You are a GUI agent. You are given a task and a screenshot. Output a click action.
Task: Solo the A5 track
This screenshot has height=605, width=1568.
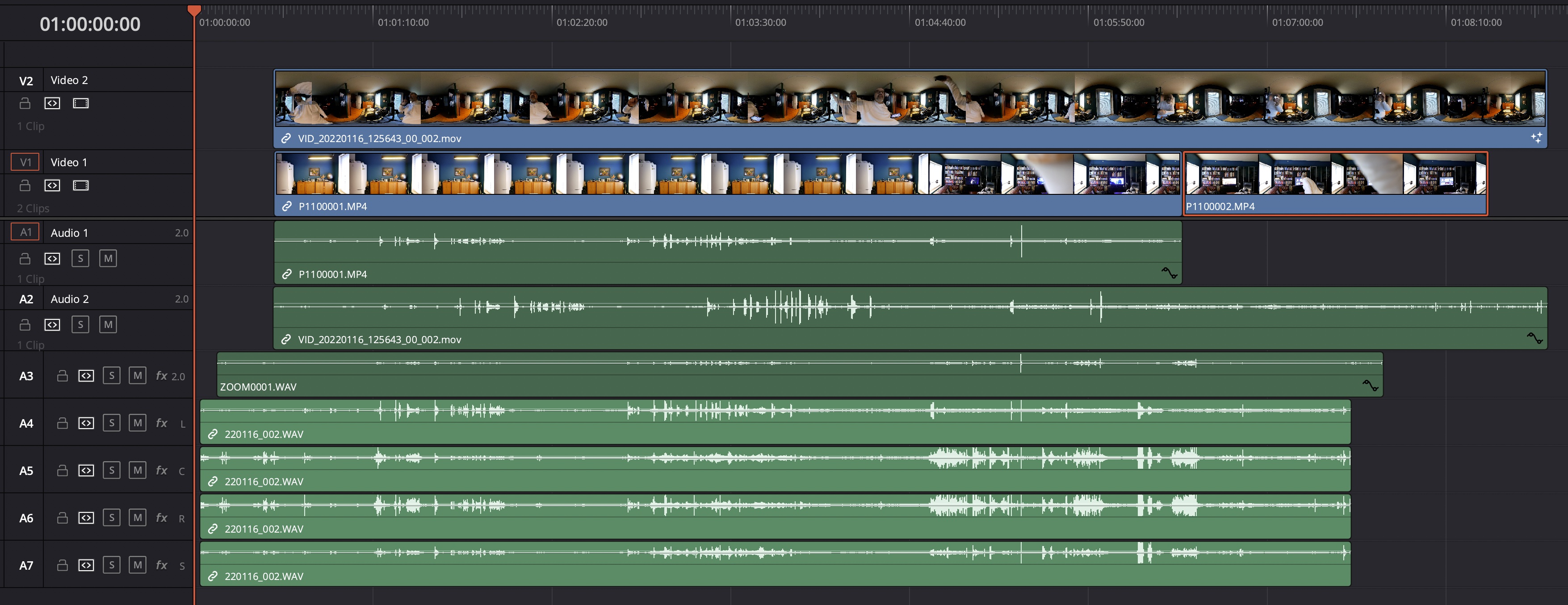point(111,471)
